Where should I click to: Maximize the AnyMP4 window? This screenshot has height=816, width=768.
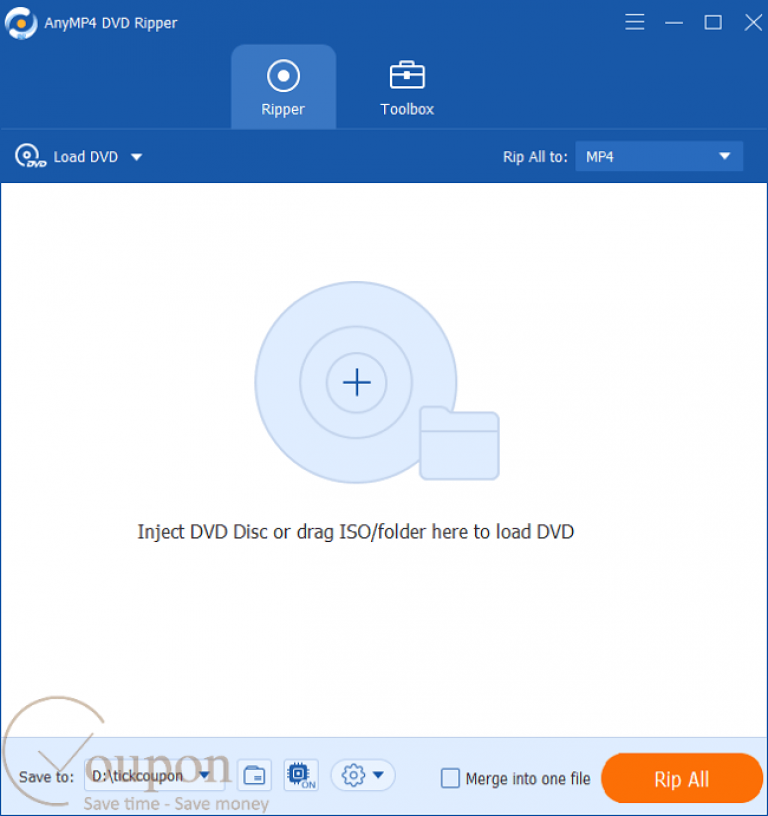tap(713, 22)
